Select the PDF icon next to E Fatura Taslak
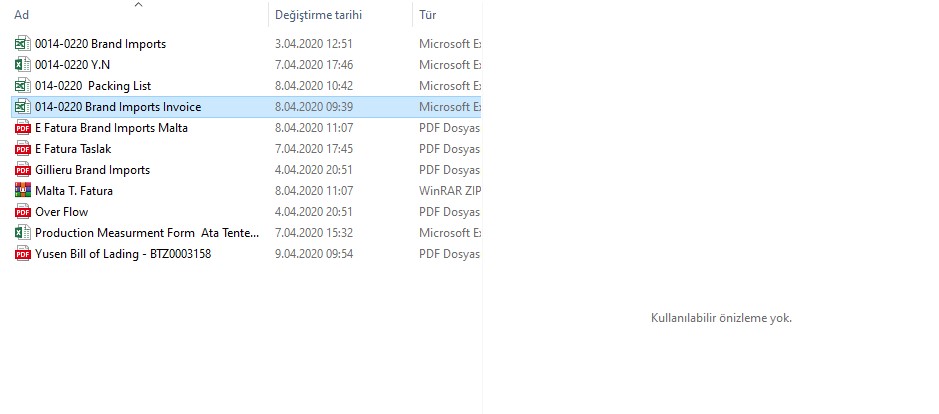 pyautogui.click(x=23, y=149)
